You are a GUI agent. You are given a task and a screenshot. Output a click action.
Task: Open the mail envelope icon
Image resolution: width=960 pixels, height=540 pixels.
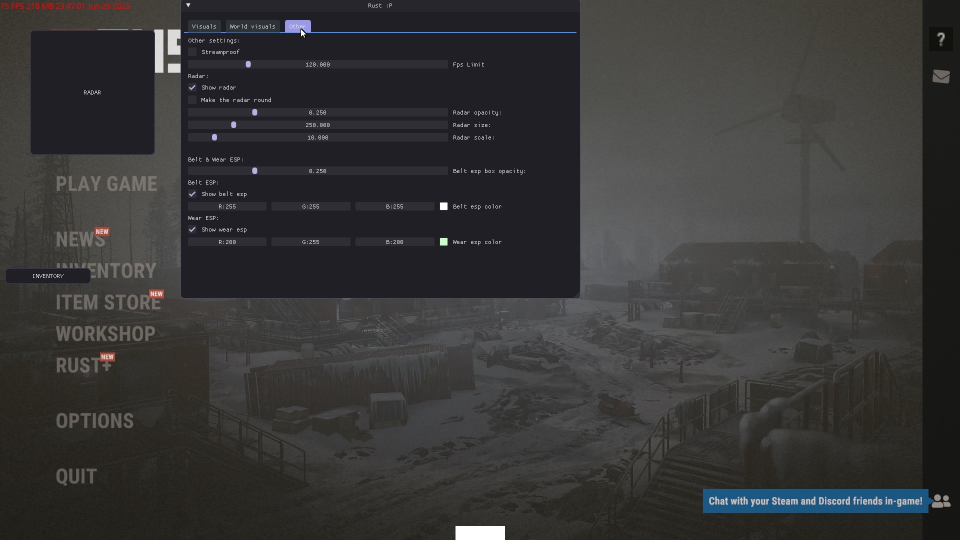pos(941,77)
